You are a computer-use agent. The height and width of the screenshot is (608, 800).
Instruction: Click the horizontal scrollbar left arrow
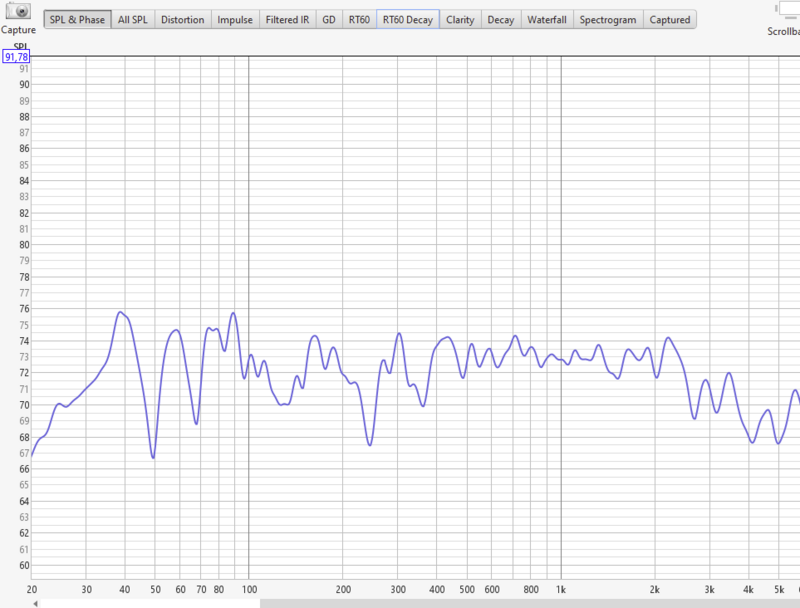pos(36,603)
